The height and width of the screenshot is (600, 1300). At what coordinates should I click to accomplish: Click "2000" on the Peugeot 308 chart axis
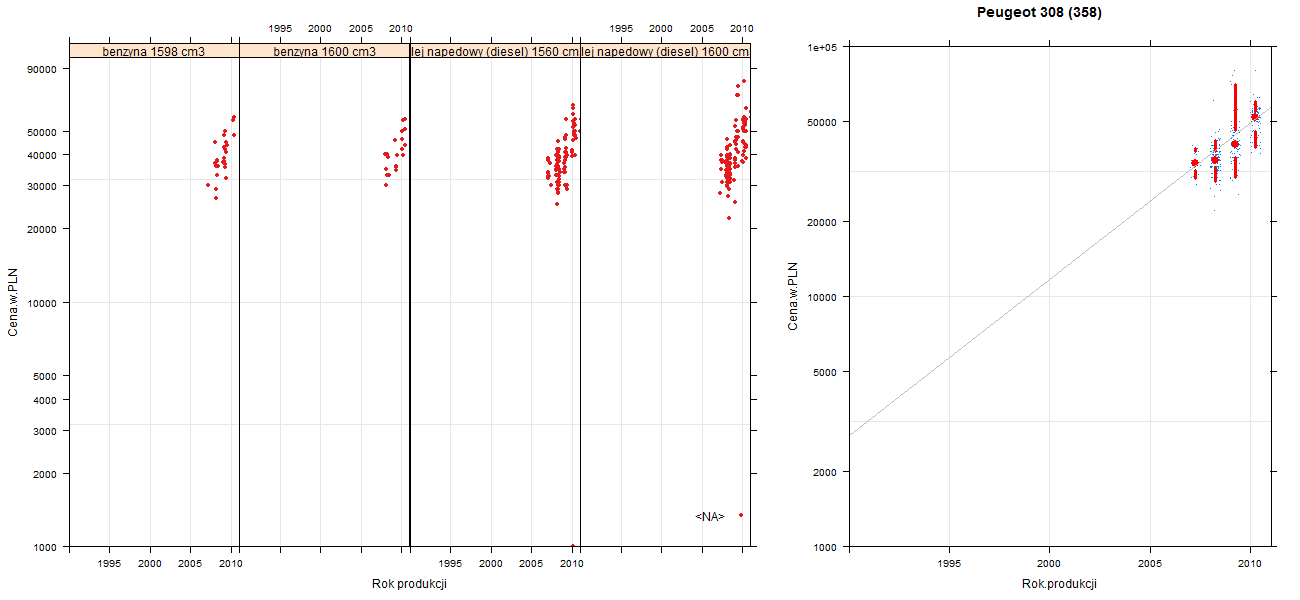[x=826, y=472]
